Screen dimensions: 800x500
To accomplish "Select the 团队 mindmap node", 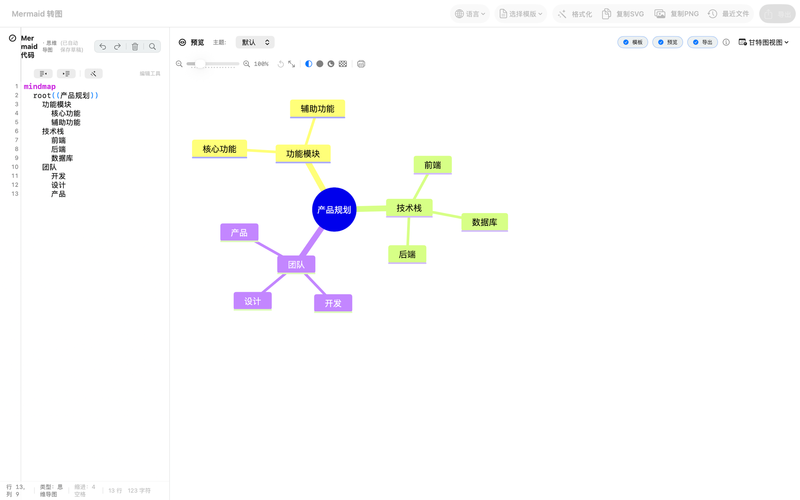I will pos(296,264).
